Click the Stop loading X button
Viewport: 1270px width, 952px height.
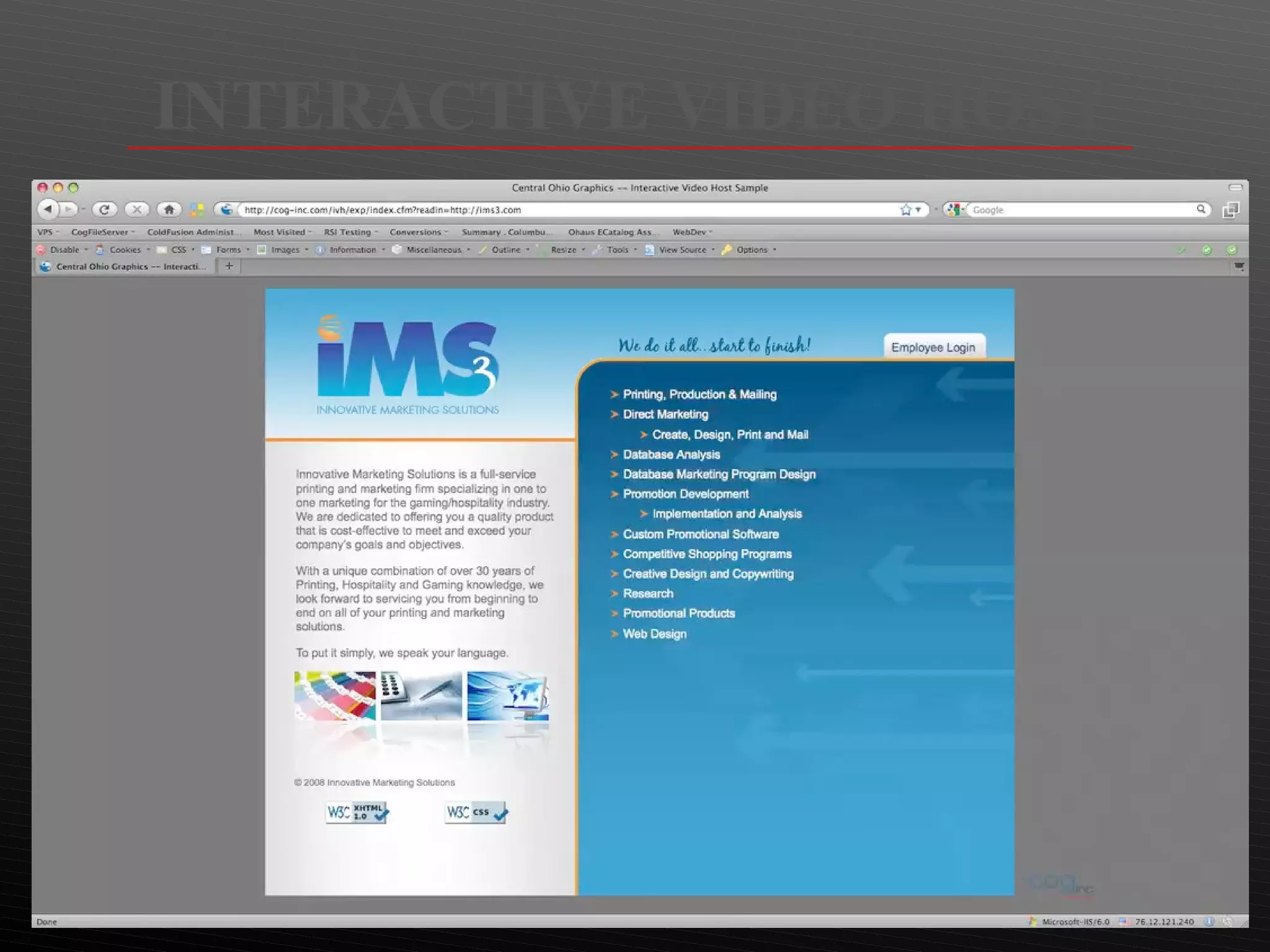point(137,209)
